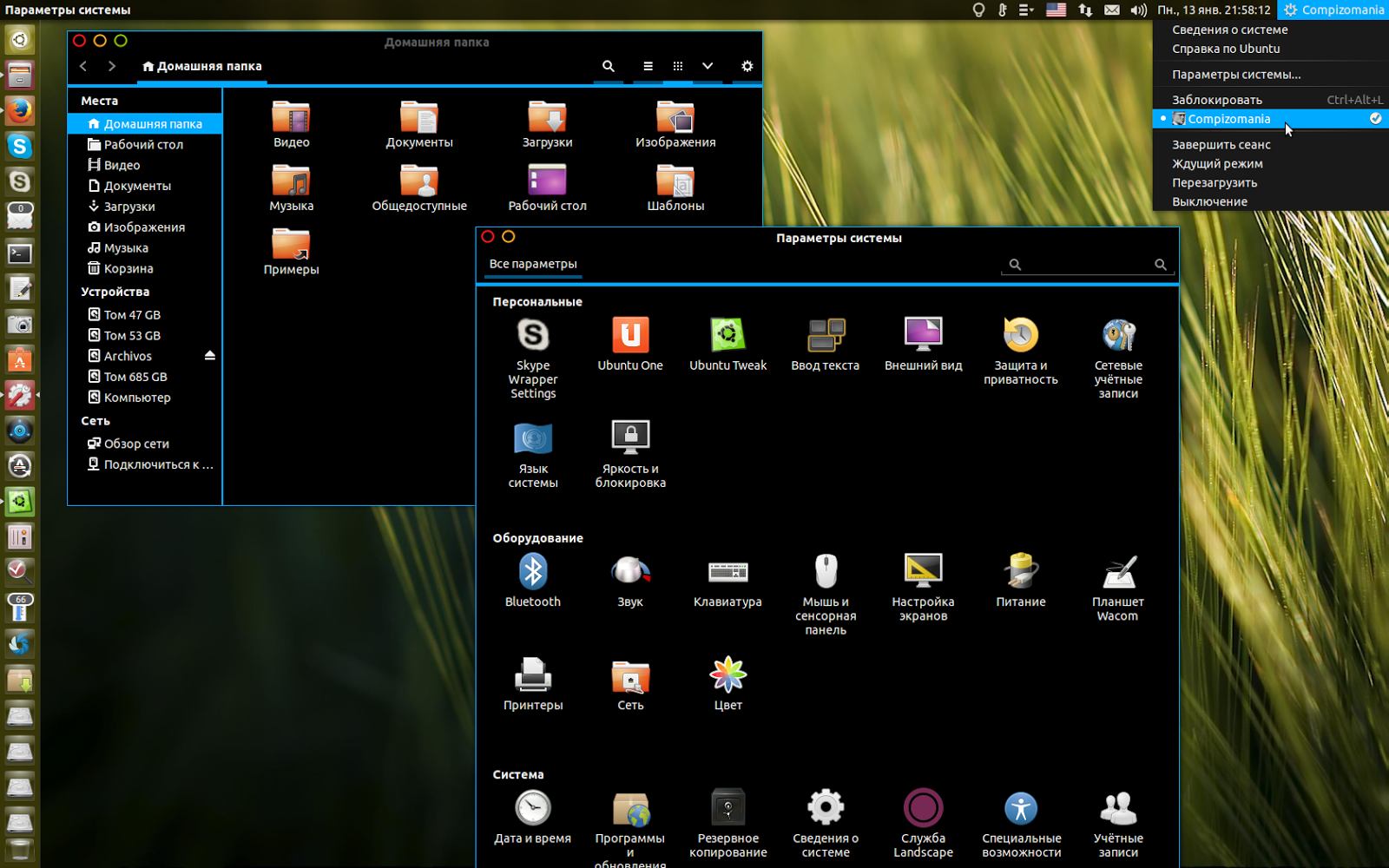Choose Параметры системы… from session menu
Viewport: 1389px width, 868px height.
tap(1271, 75)
